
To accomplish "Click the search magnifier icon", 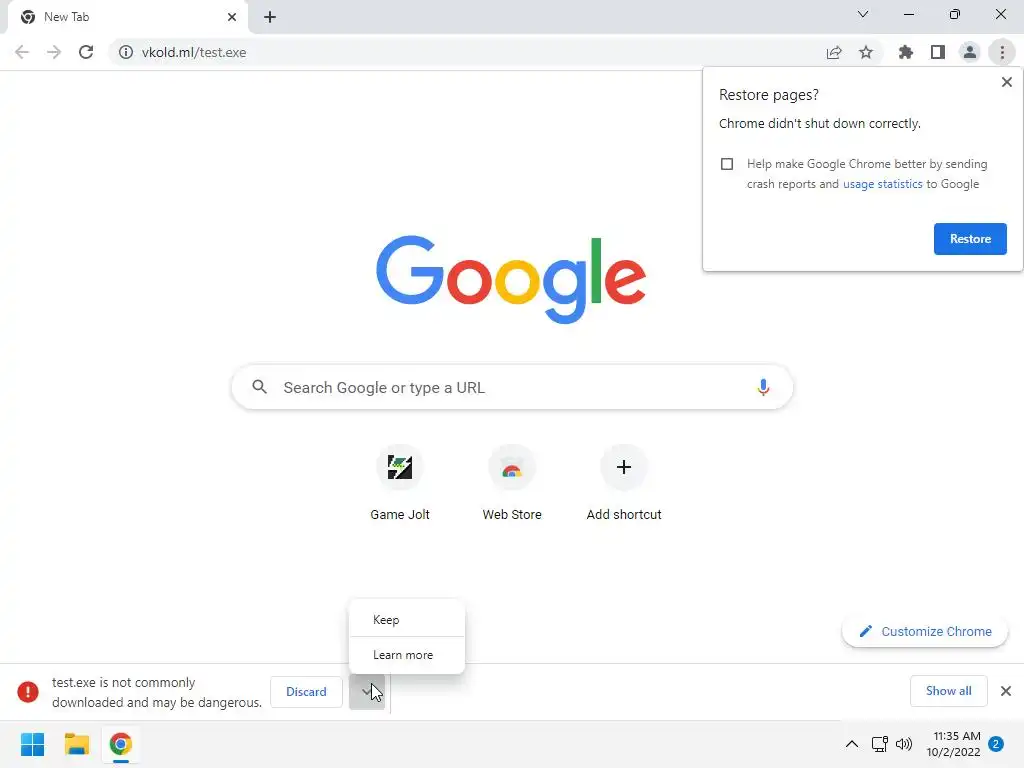I will click(259, 387).
